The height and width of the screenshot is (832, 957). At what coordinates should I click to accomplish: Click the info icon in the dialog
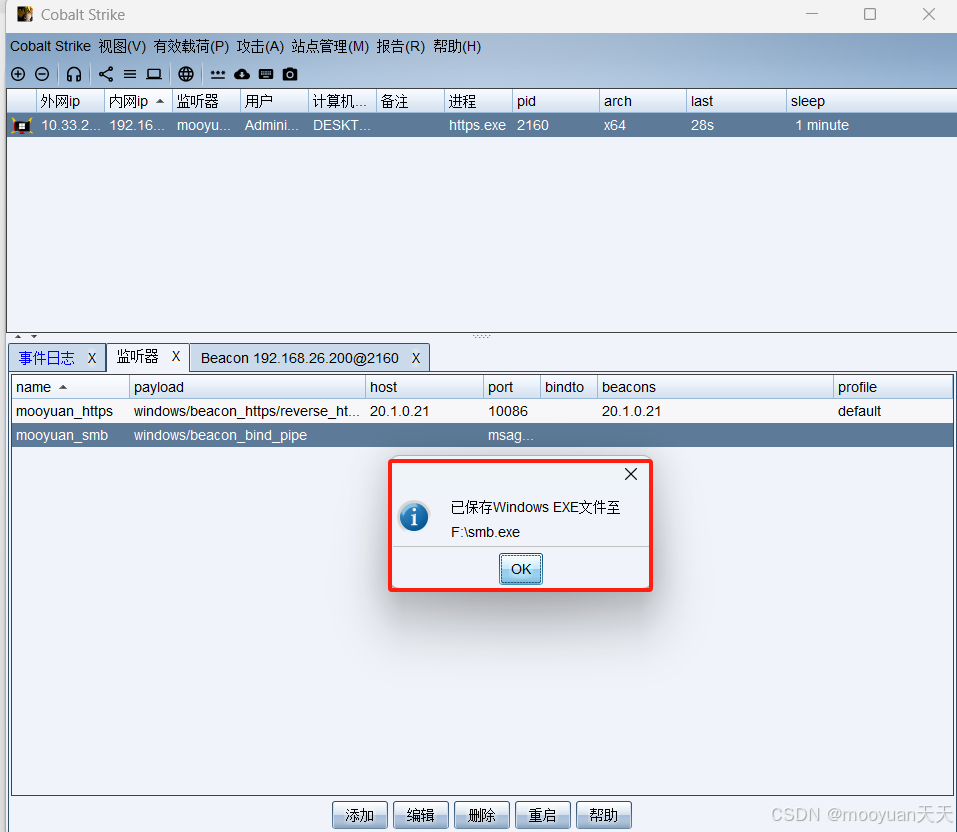(414, 517)
